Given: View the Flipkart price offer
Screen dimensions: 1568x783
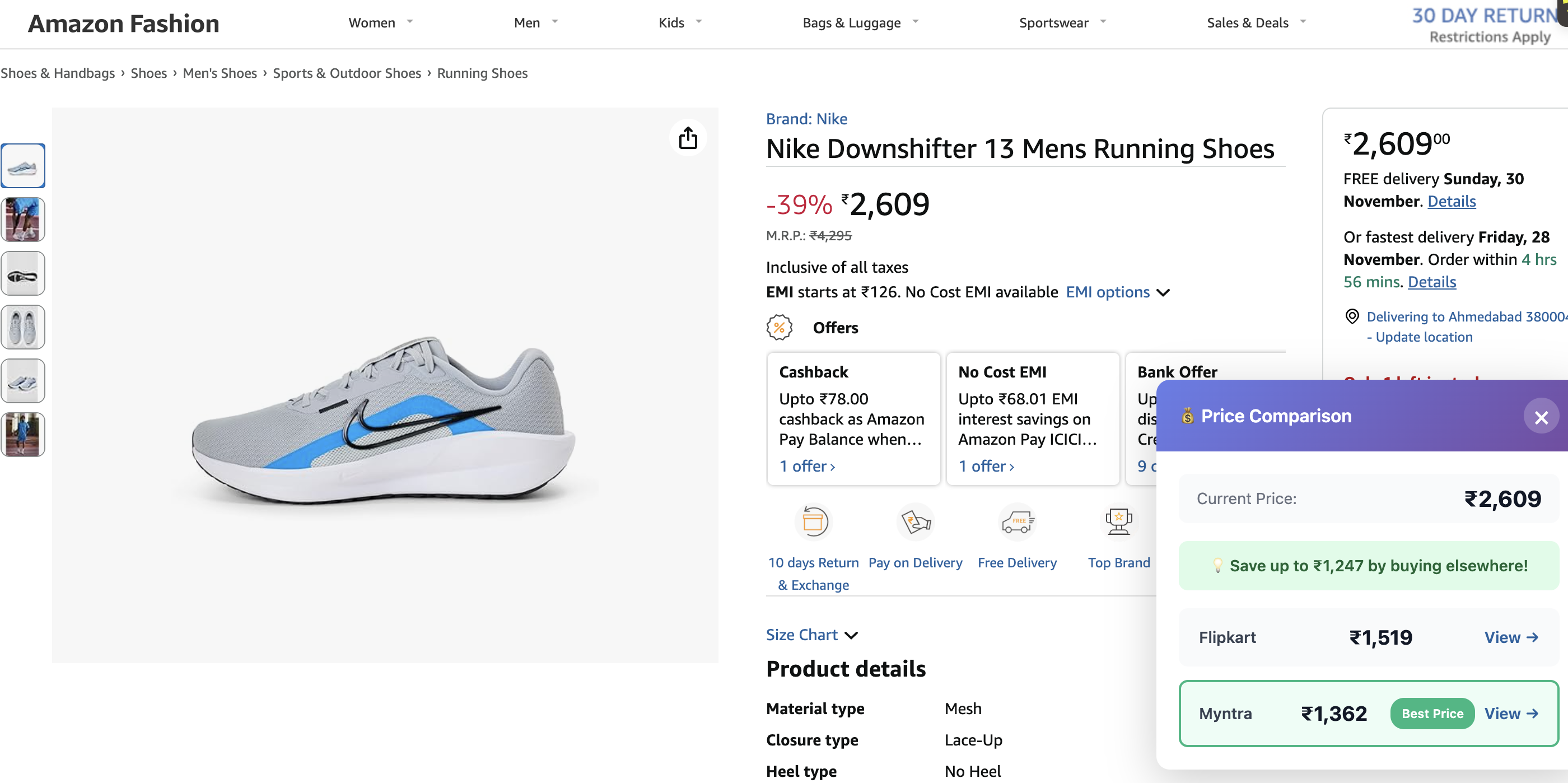Looking at the screenshot, I should (1511, 637).
